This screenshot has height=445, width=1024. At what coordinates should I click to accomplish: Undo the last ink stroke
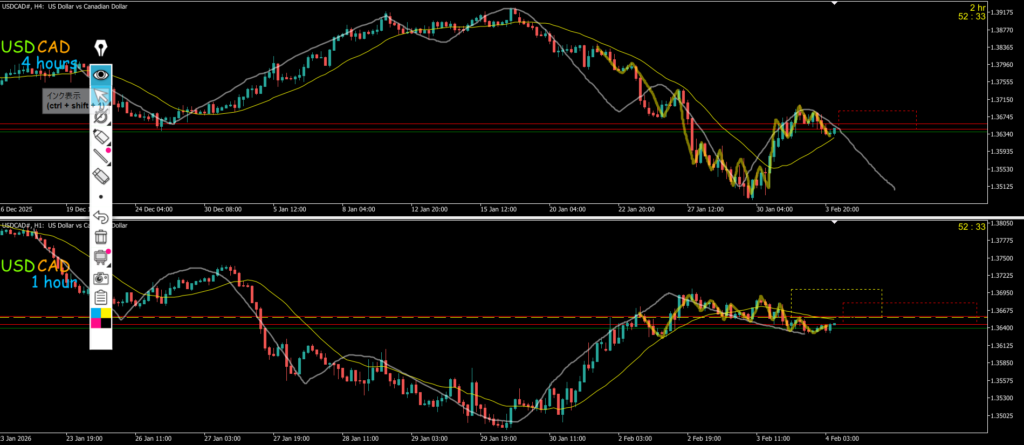(100, 216)
